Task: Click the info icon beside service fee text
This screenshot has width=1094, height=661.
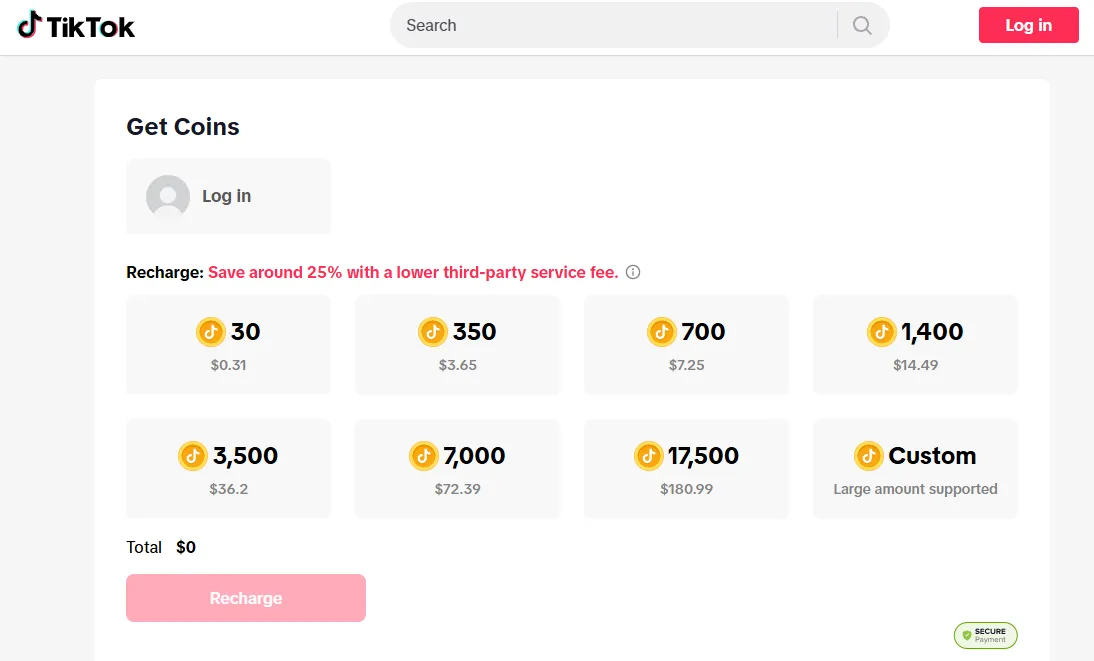Action: pyautogui.click(x=633, y=272)
